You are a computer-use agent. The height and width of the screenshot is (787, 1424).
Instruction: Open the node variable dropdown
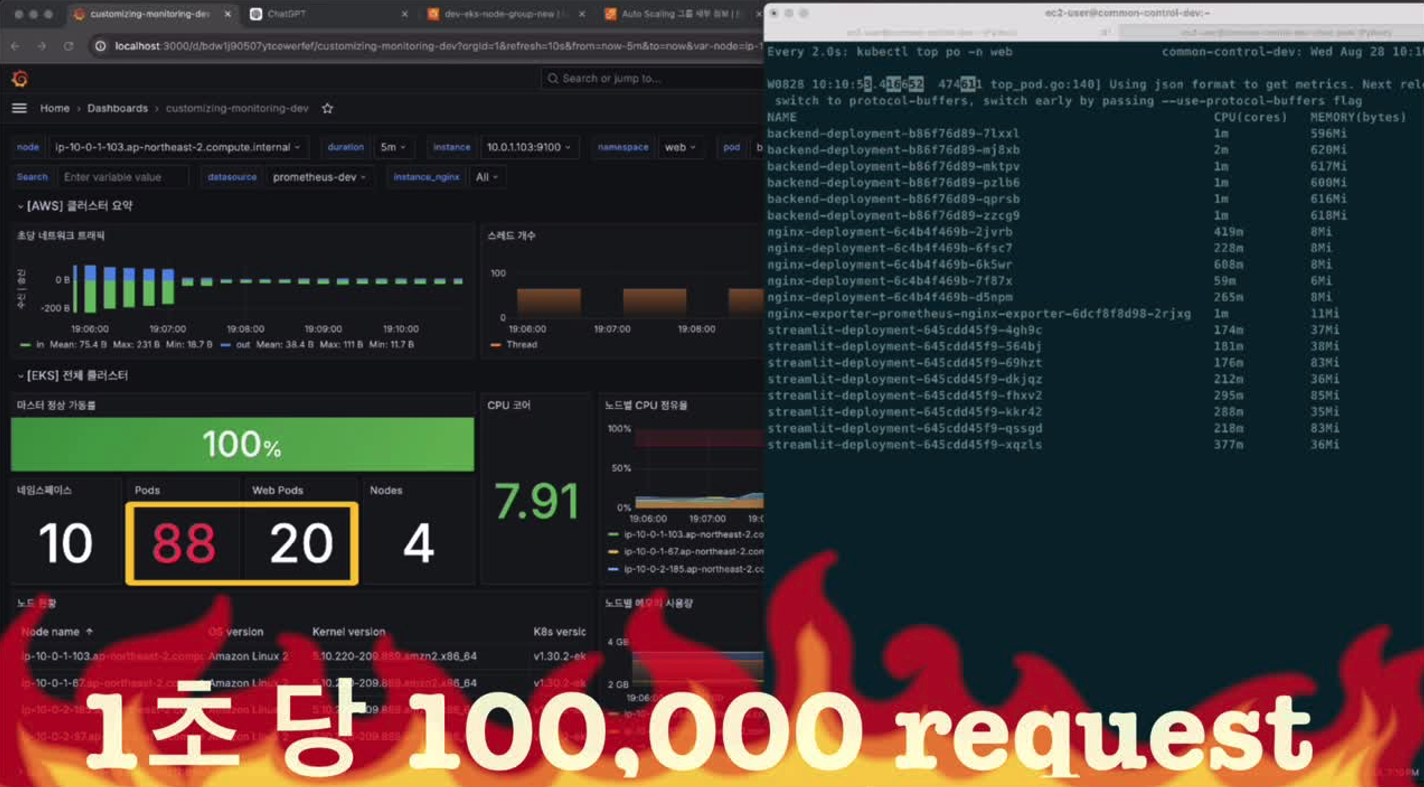pos(178,147)
